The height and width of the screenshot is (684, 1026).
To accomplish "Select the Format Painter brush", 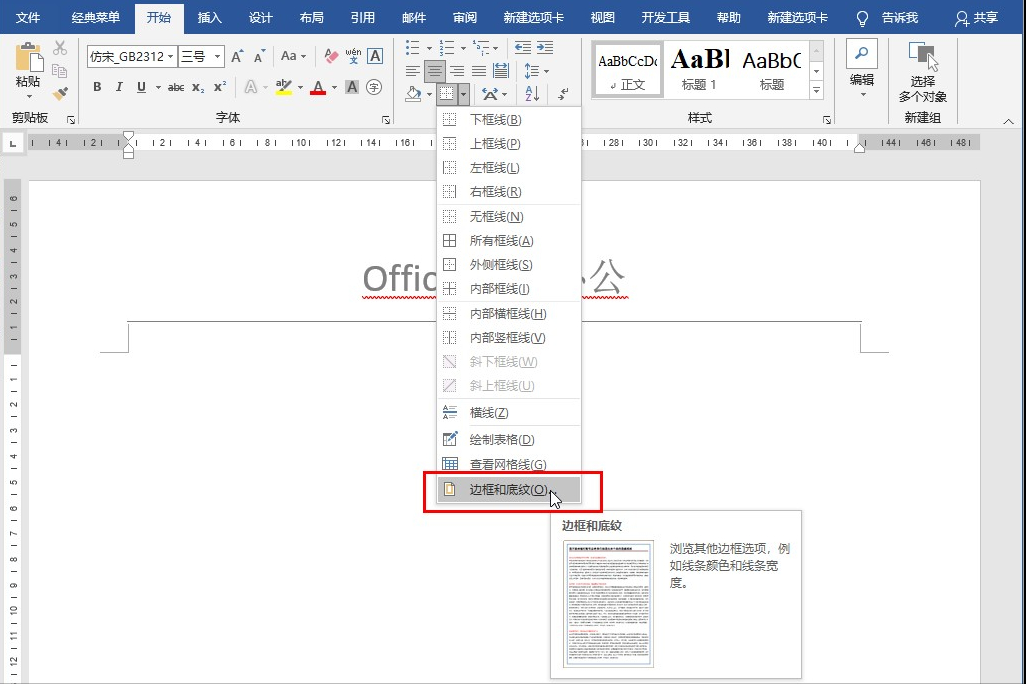I will click(60, 94).
